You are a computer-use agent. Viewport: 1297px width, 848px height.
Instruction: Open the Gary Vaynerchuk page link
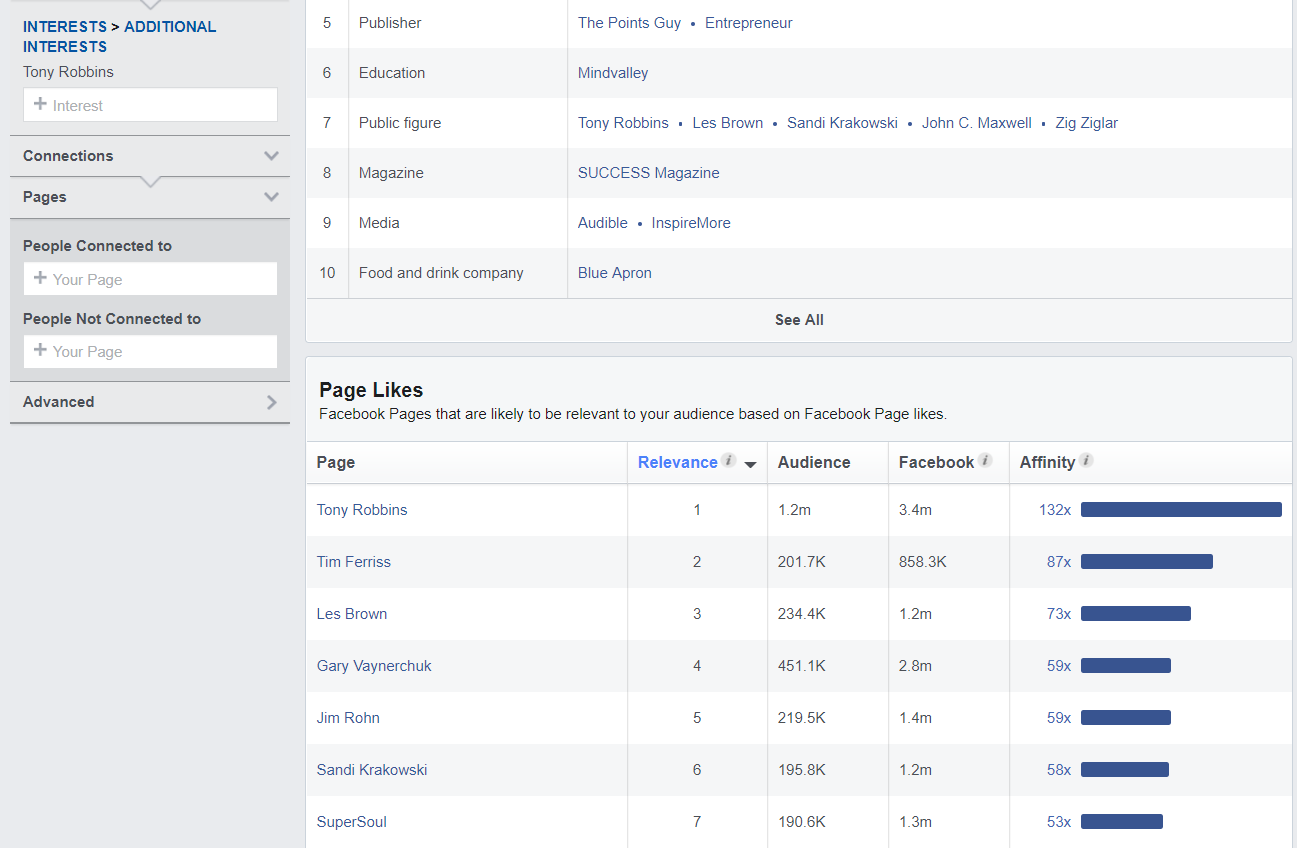(x=374, y=666)
